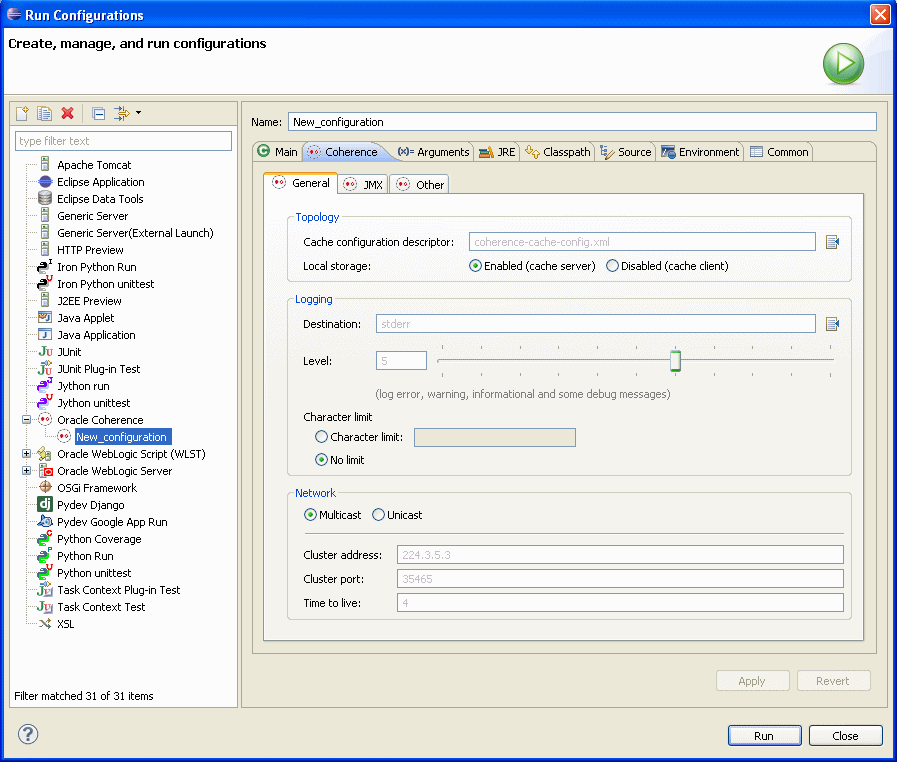Click browse icon beside logging Destination field
Screen dimensions: 897x762
[832, 324]
